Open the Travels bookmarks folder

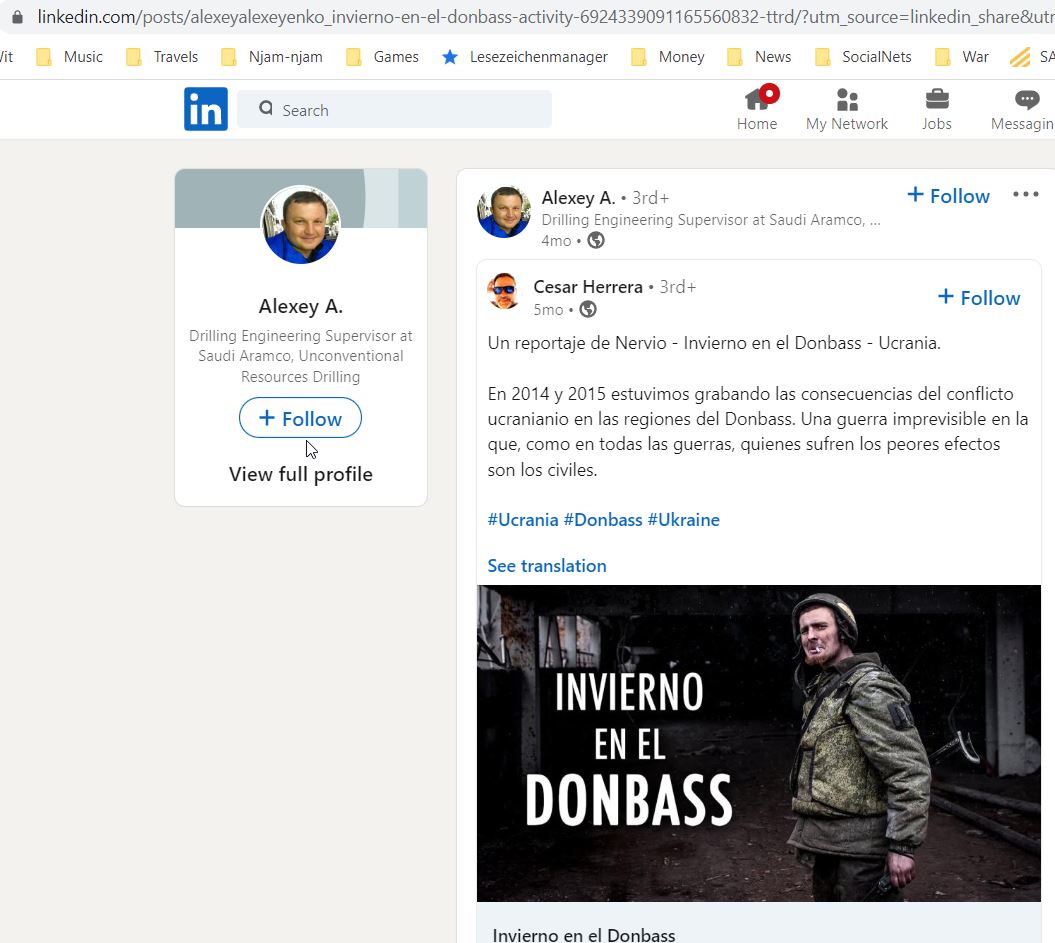(162, 57)
